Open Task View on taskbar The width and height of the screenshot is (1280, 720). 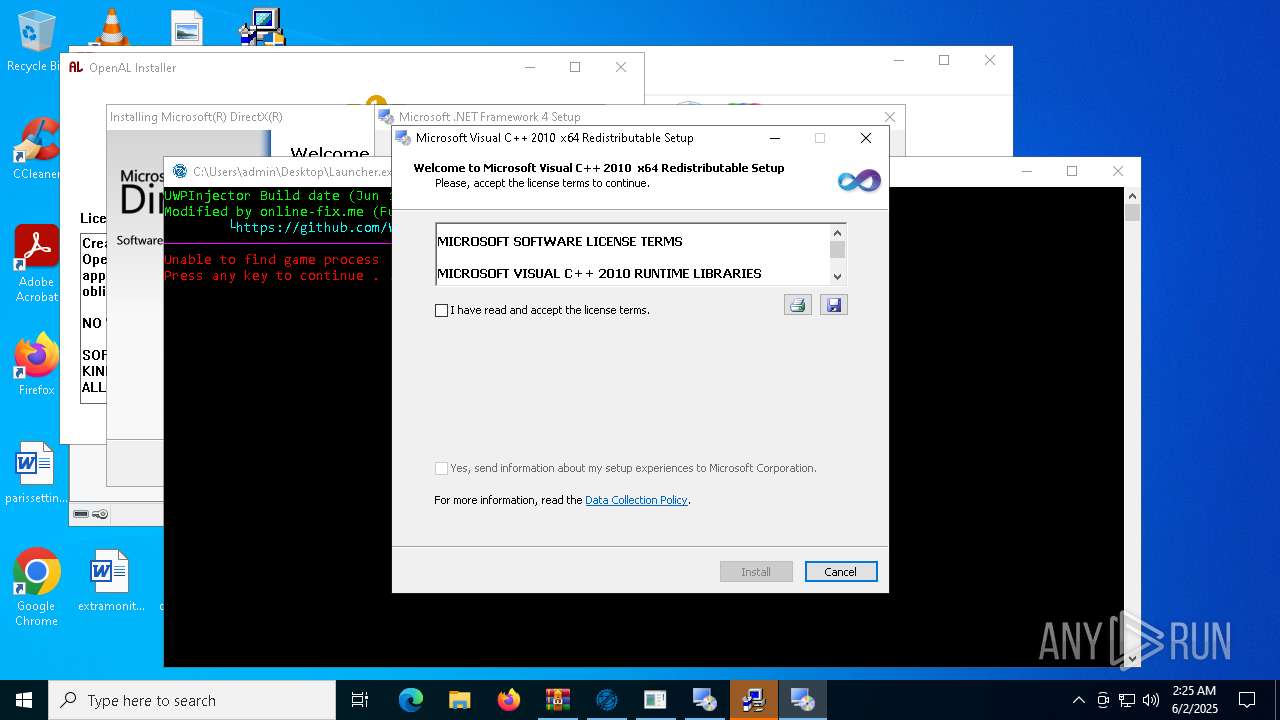coord(360,700)
